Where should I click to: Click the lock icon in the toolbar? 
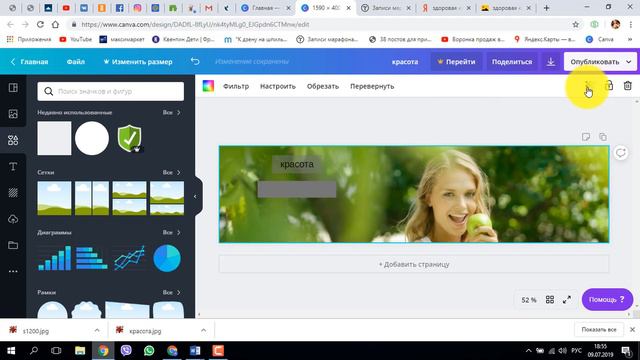point(609,86)
